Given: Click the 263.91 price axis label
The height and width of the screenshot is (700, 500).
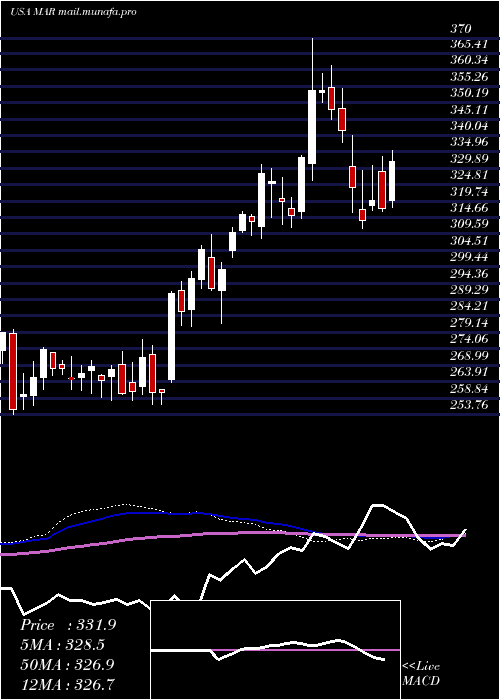Looking at the screenshot, I should pyautogui.click(x=468, y=372).
